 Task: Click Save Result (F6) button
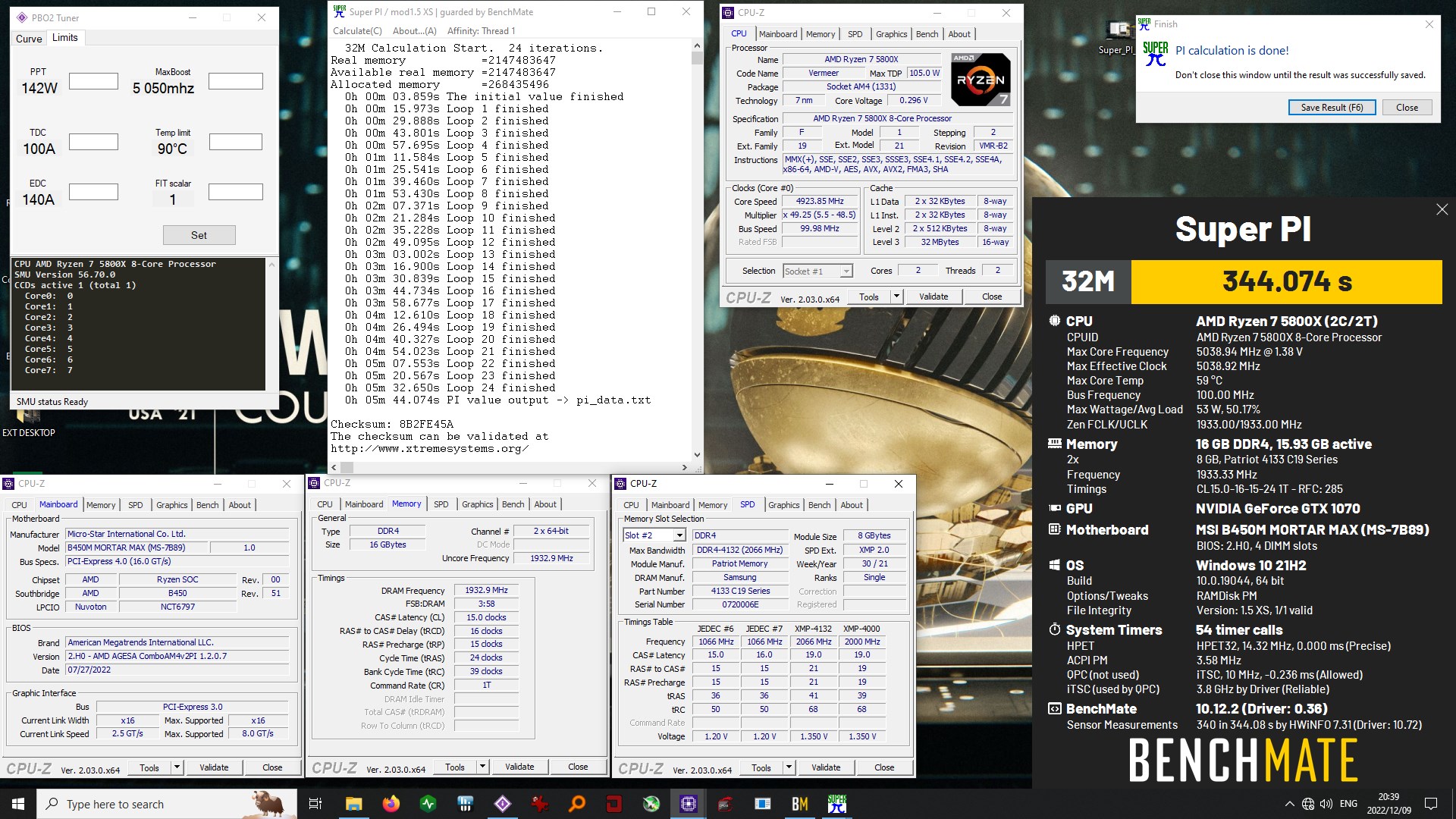pos(1332,108)
